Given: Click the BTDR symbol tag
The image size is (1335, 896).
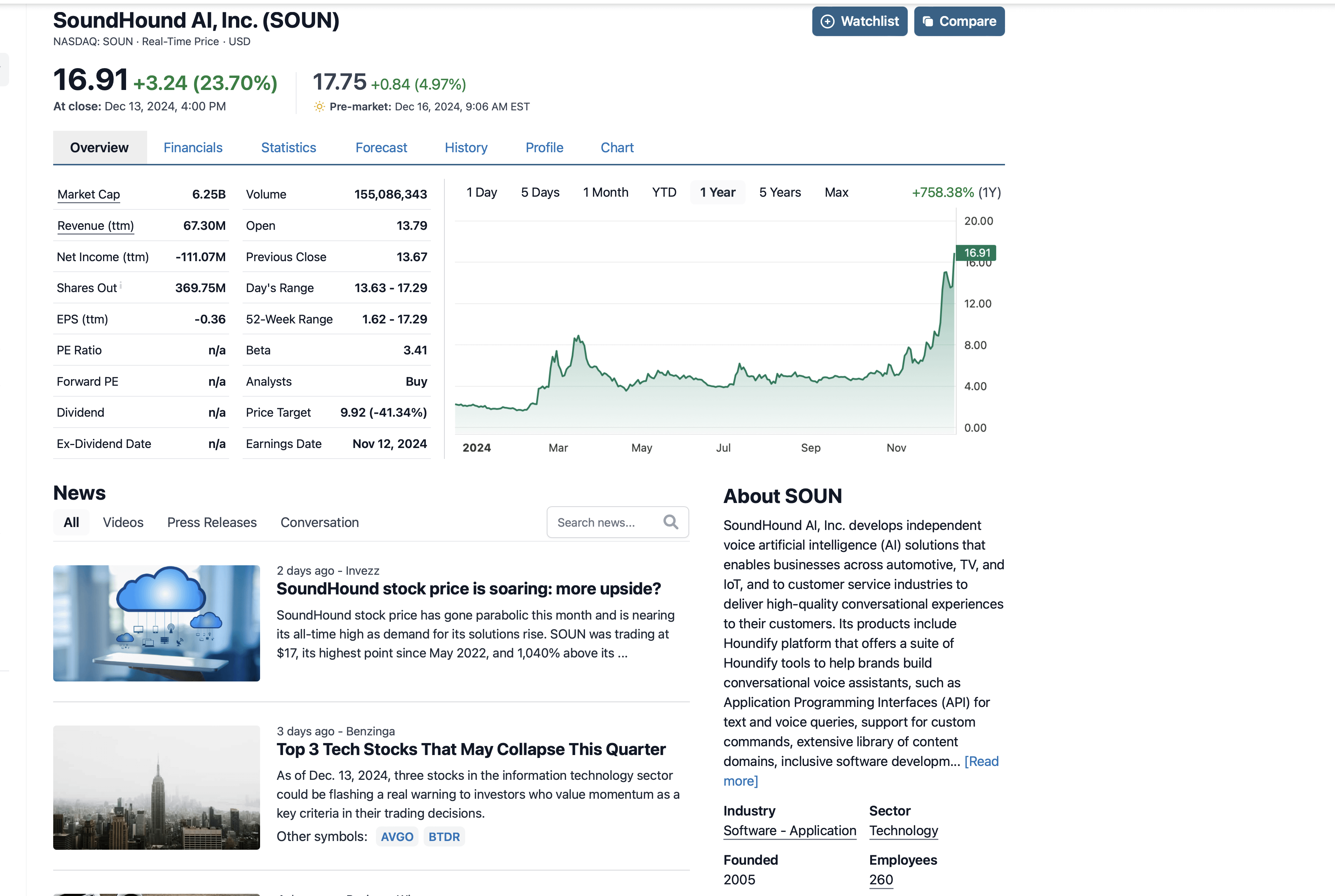Looking at the screenshot, I should [x=444, y=837].
